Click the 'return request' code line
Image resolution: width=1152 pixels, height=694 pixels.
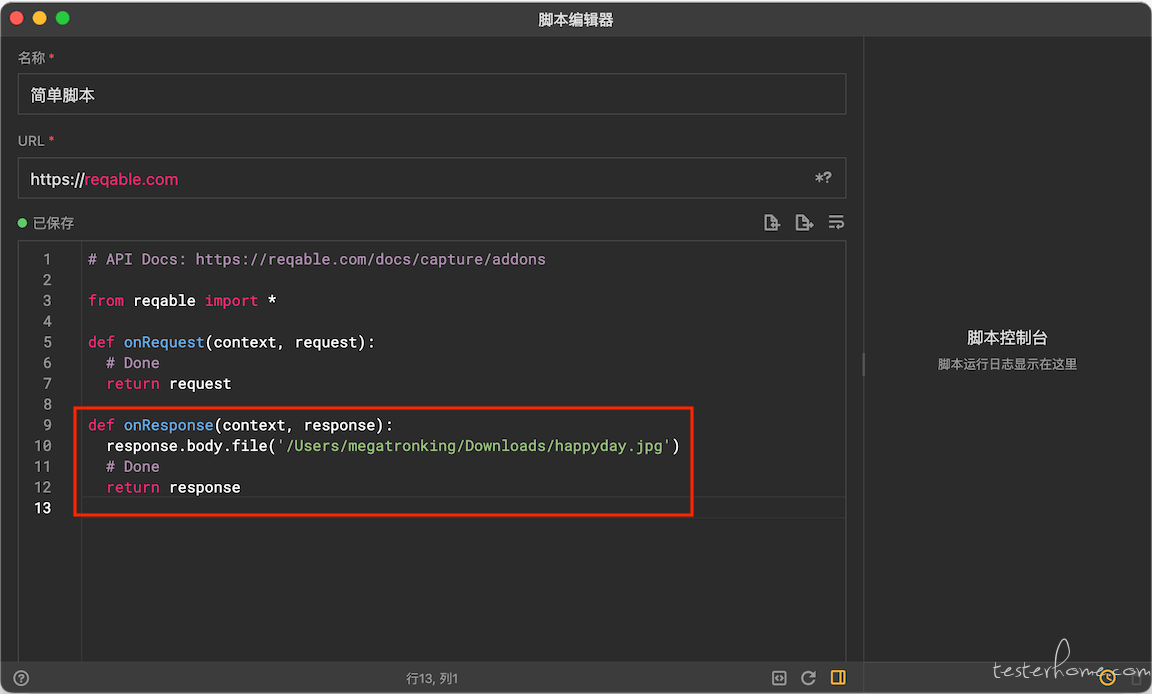(169, 383)
